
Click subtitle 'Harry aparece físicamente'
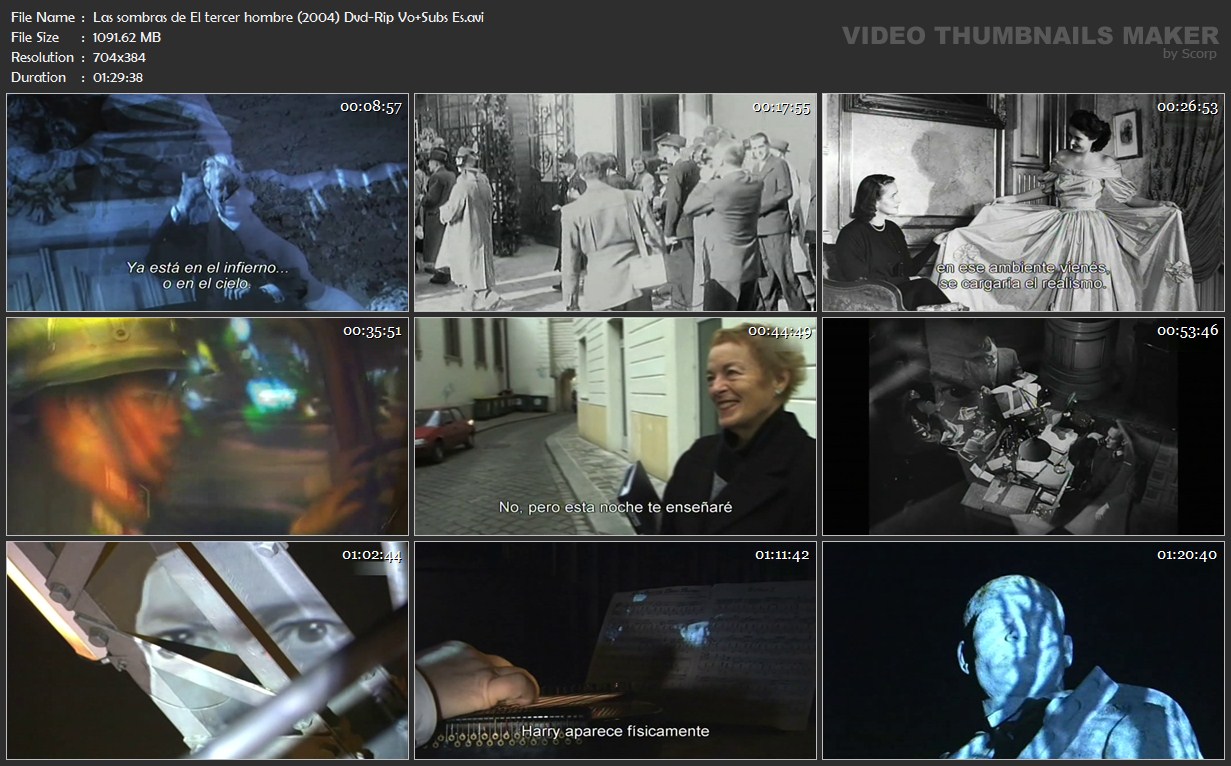click(615, 731)
